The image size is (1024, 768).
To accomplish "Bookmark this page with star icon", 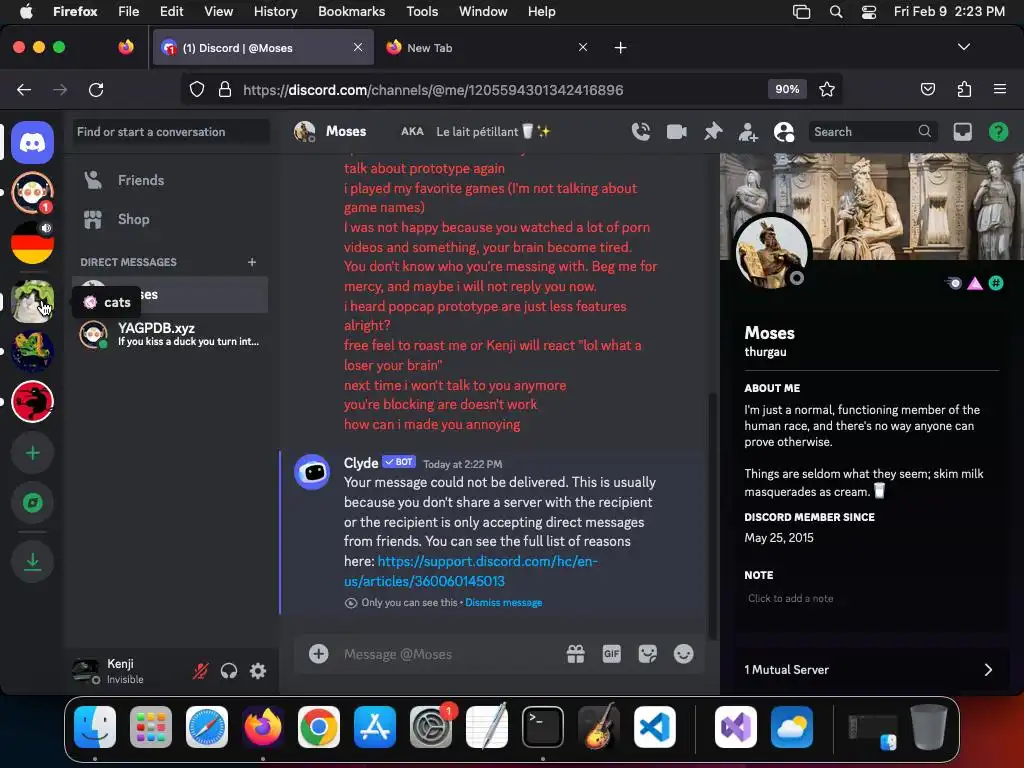I will (827, 89).
